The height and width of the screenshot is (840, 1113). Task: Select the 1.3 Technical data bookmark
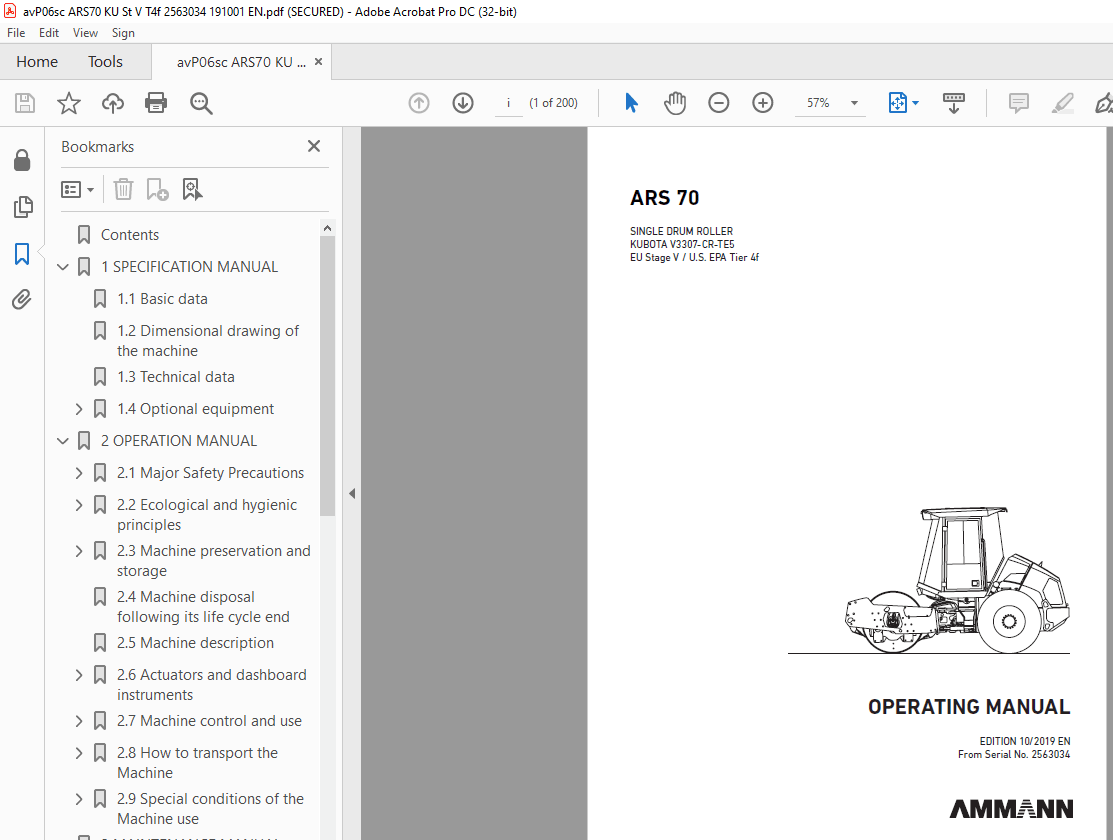176,377
